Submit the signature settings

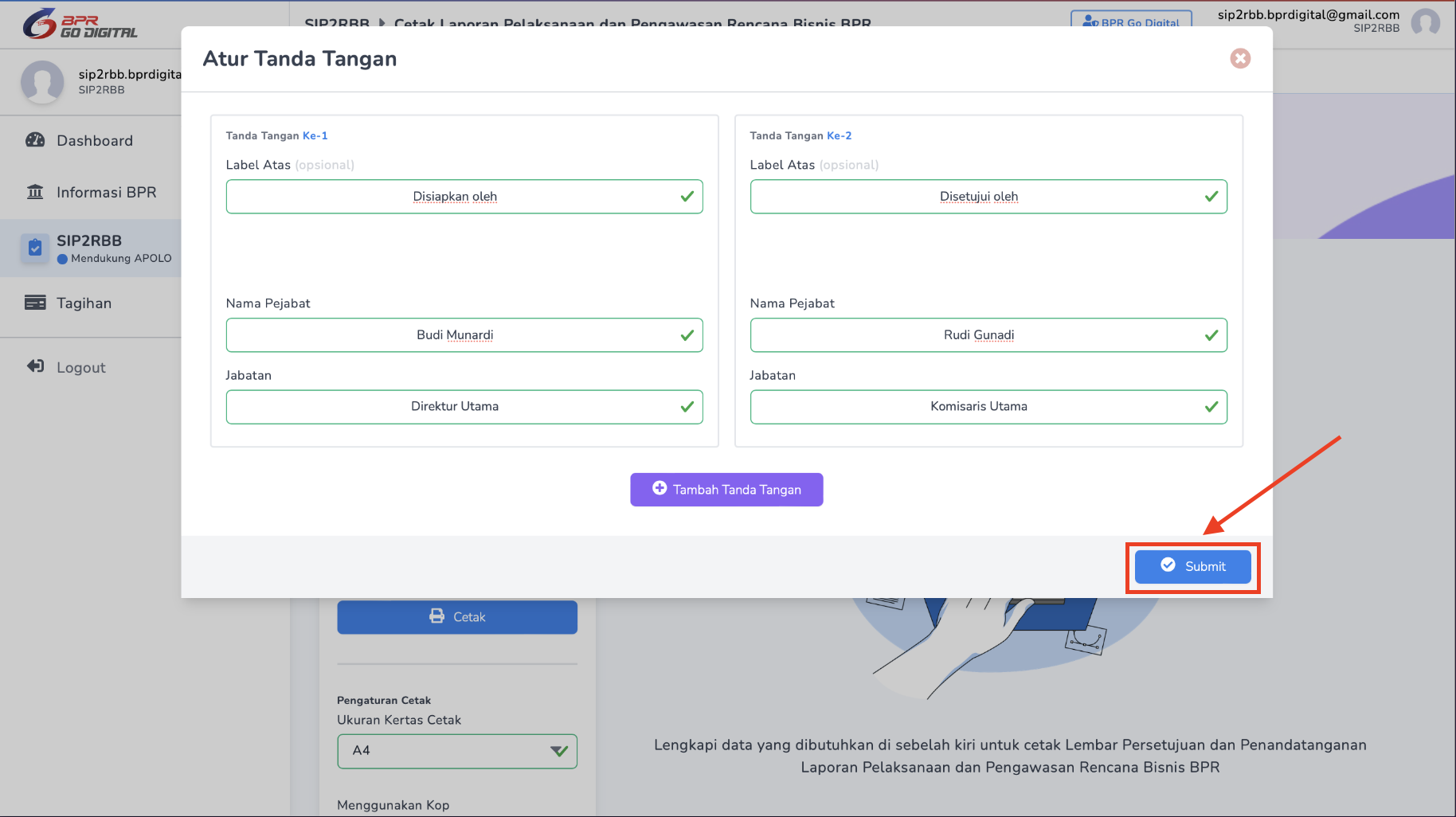point(1192,566)
